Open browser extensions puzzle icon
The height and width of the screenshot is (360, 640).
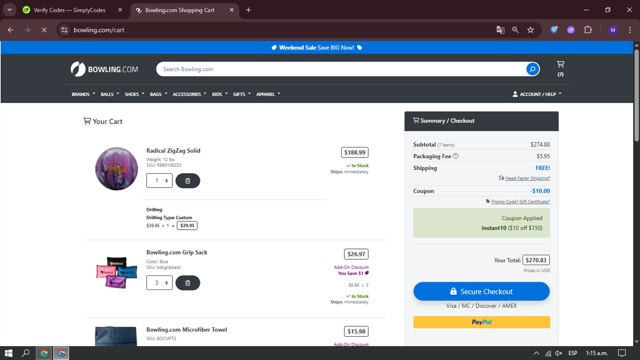[588, 30]
